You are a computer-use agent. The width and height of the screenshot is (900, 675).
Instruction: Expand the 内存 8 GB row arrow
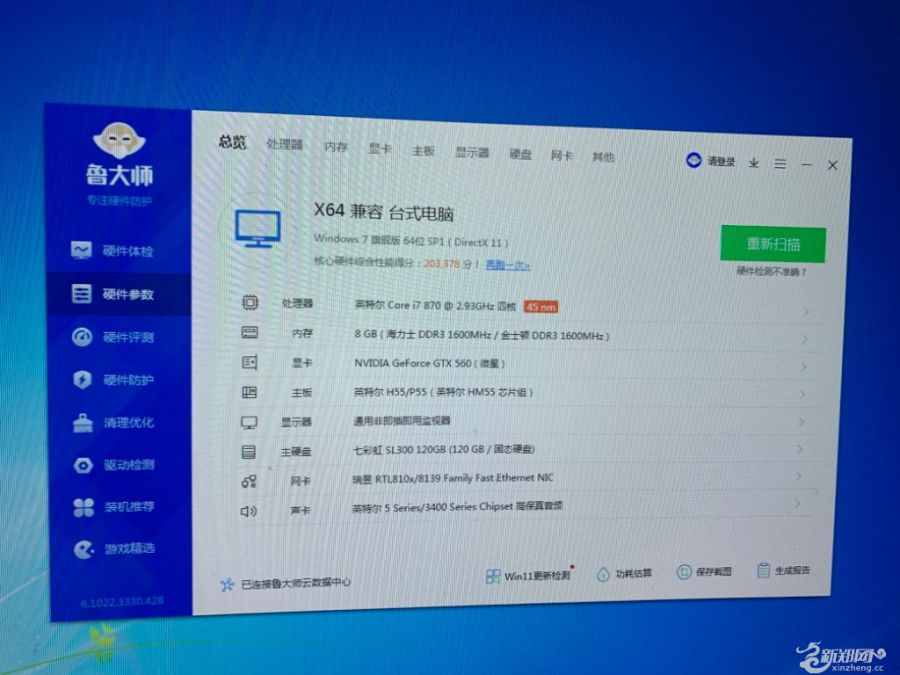pyautogui.click(x=805, y=339)
